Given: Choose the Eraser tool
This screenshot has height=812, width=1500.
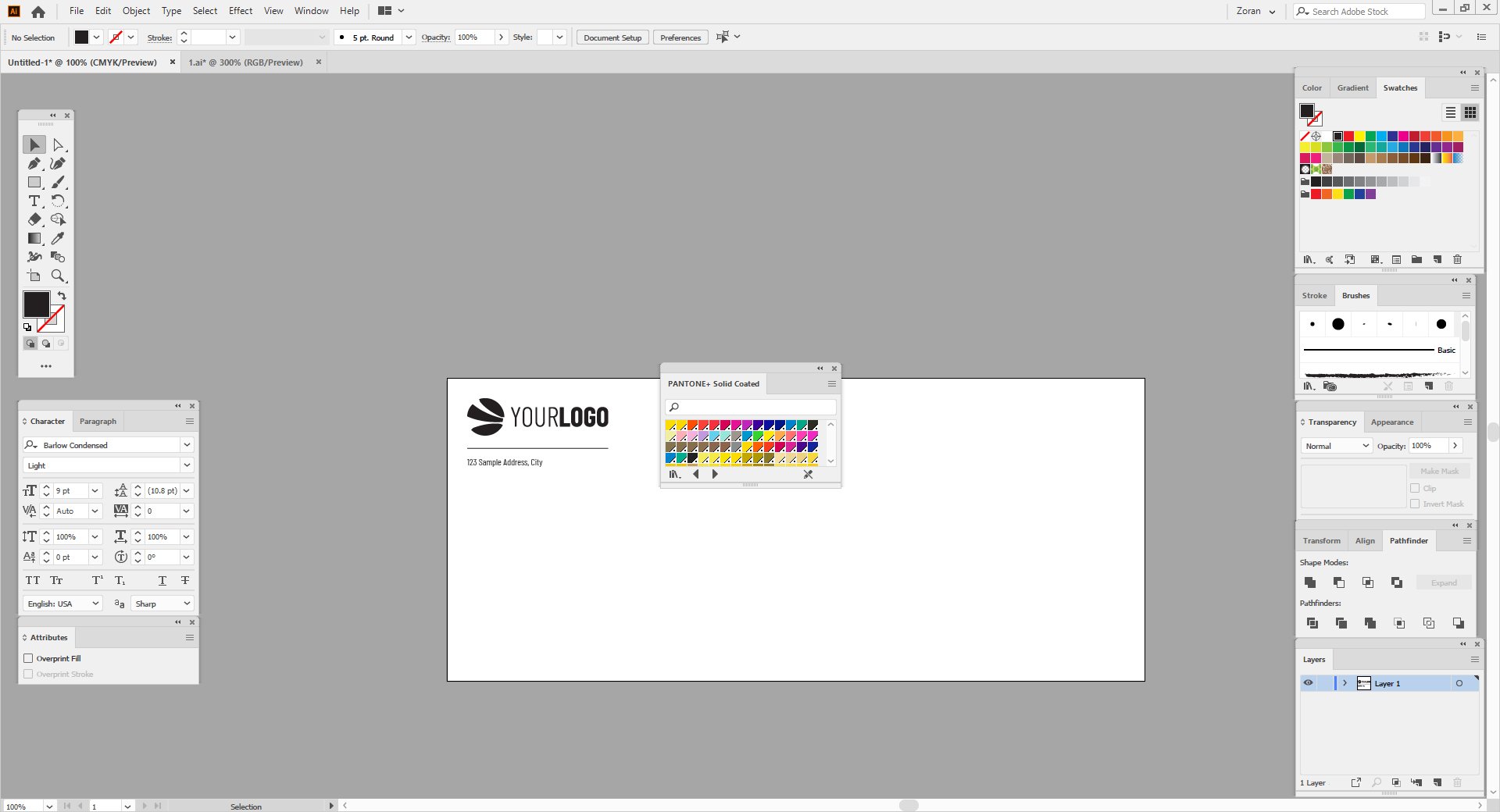Looking at the screenshot, I should (34, 220).
